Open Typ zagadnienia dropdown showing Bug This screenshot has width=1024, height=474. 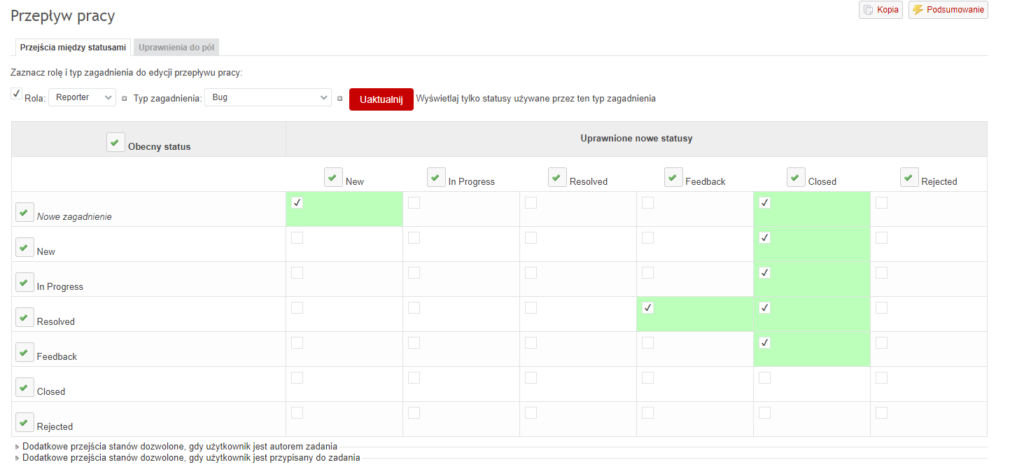coord(268,97)
